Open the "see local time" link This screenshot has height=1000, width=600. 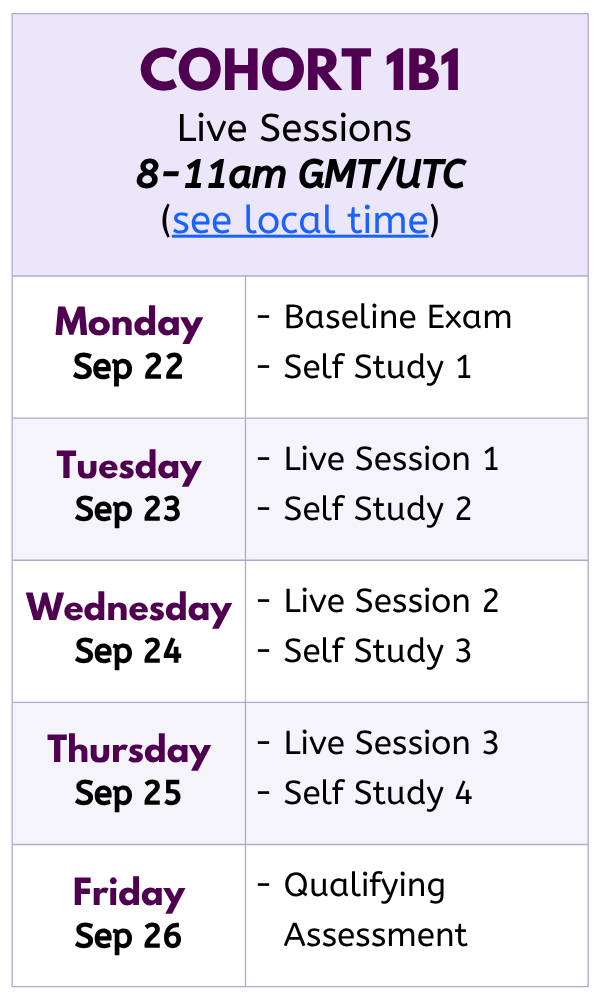point(300,220)
